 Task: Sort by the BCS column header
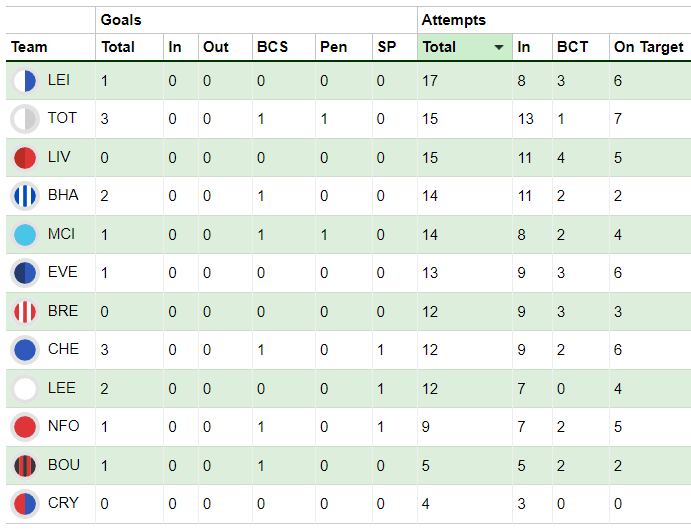(272, 47)
